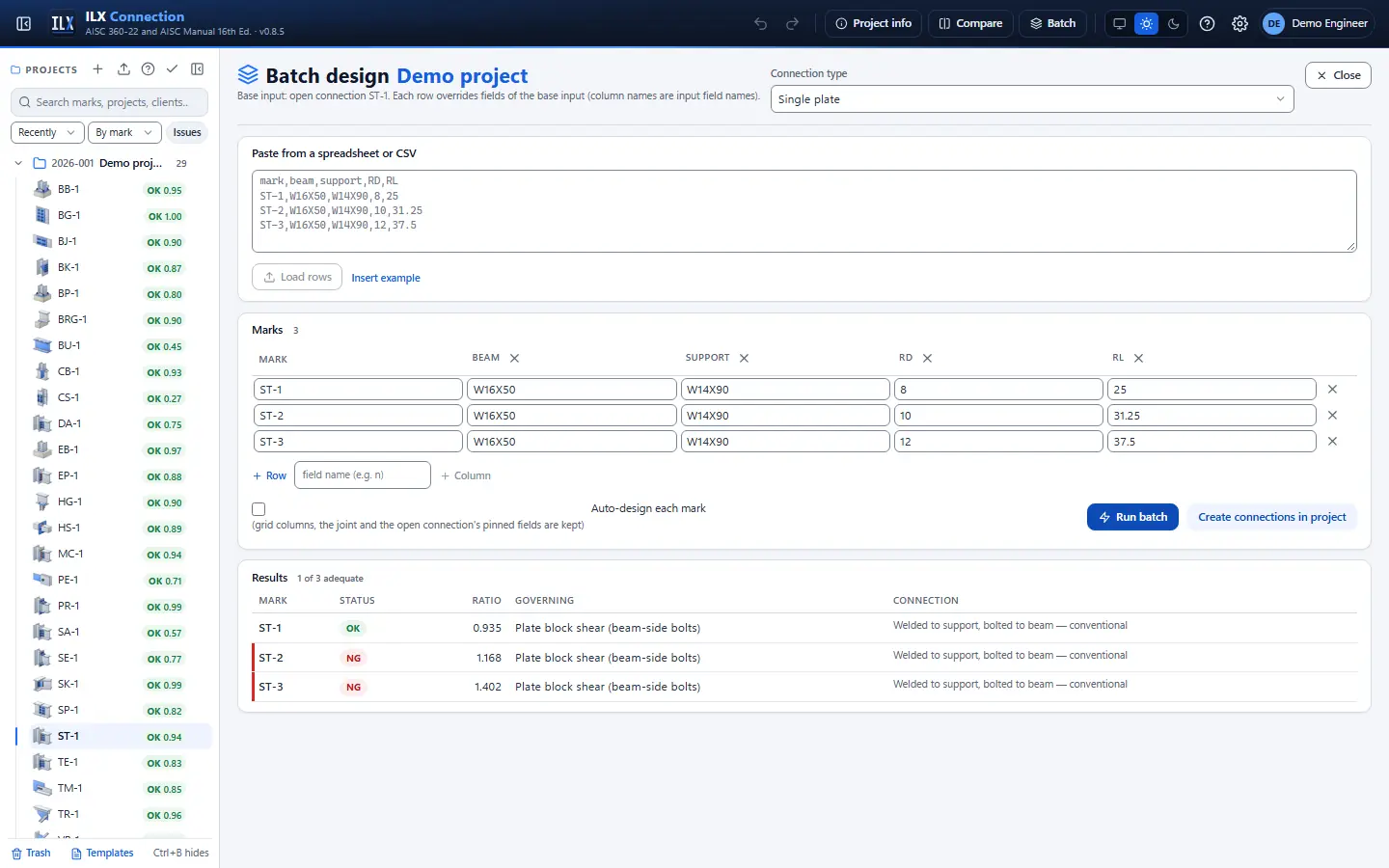
Task: Redo the last undone action
Action: point(793,23)
